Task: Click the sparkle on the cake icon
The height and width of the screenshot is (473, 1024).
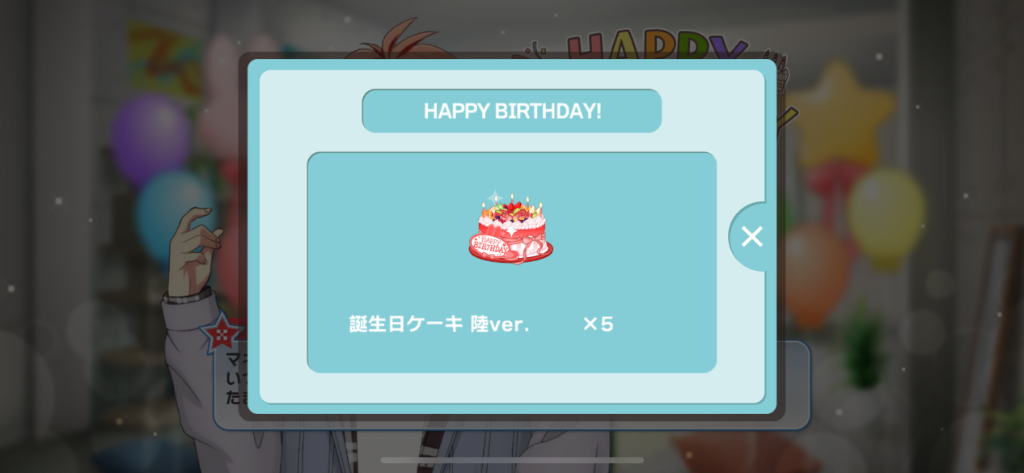Action: point(496,199)
